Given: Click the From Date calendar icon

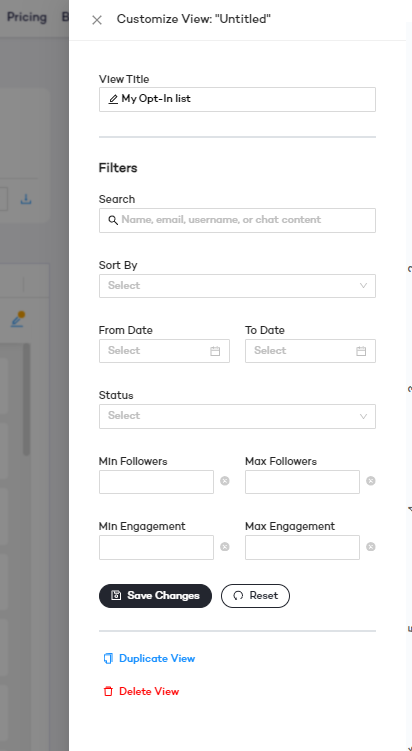Looking at the screenshot, I should (x=215, y=351).
